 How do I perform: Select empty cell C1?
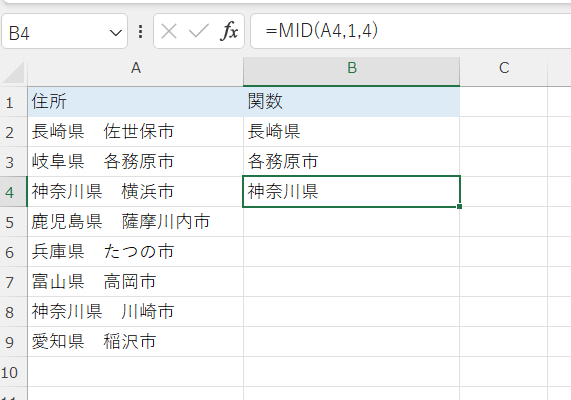point(504,102)
